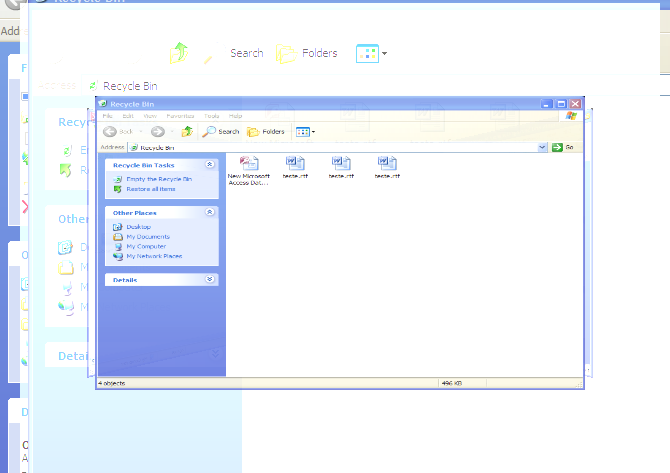Select the rightmost teste.rtf file icon
The width and height of the screenshot is (670, 473).
coord(387,163)
